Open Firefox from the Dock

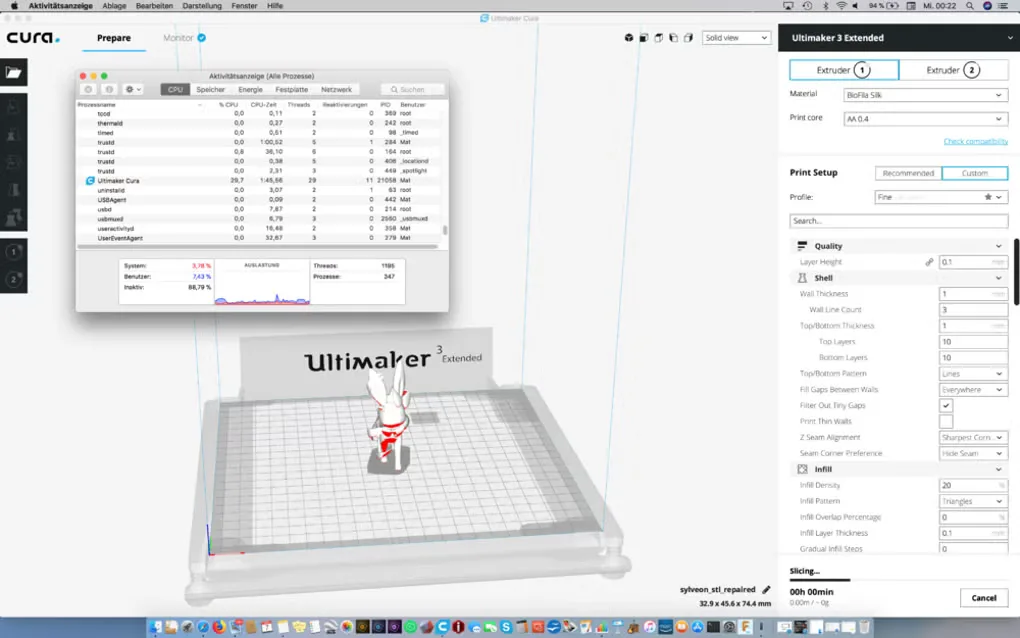point(219,627)
